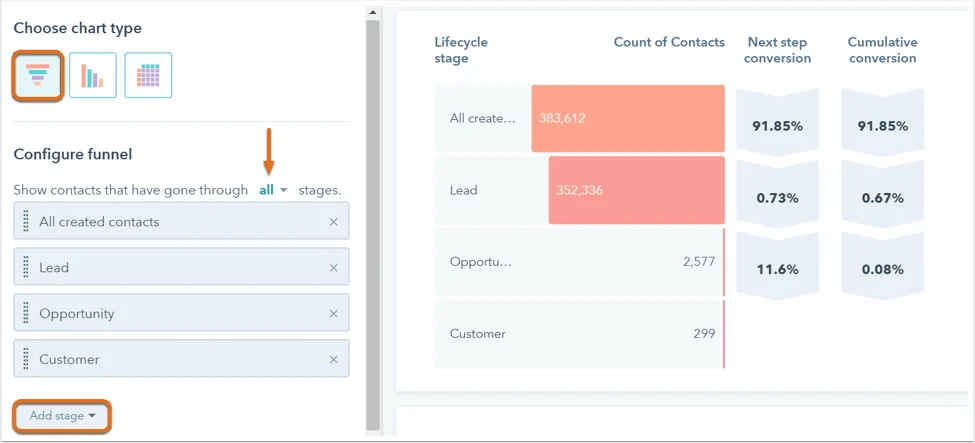Click the scrollbar up arrow
975x443 pixels.
pyautogui.click(x=373, y=14)
